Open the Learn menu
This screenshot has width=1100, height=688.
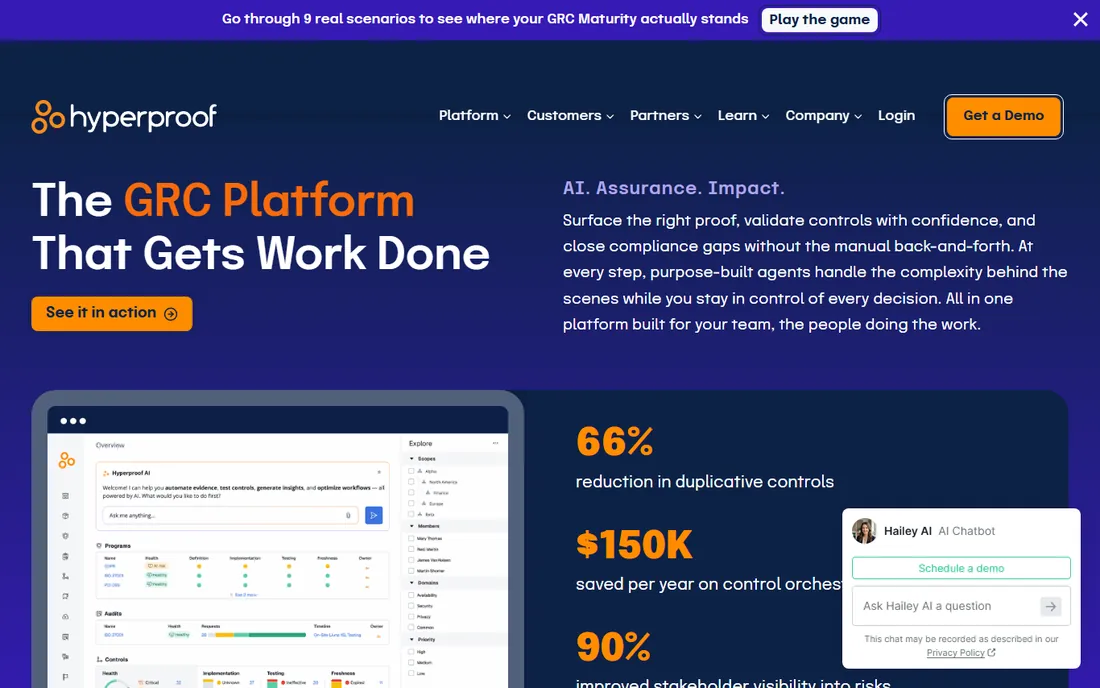point(743,116)
